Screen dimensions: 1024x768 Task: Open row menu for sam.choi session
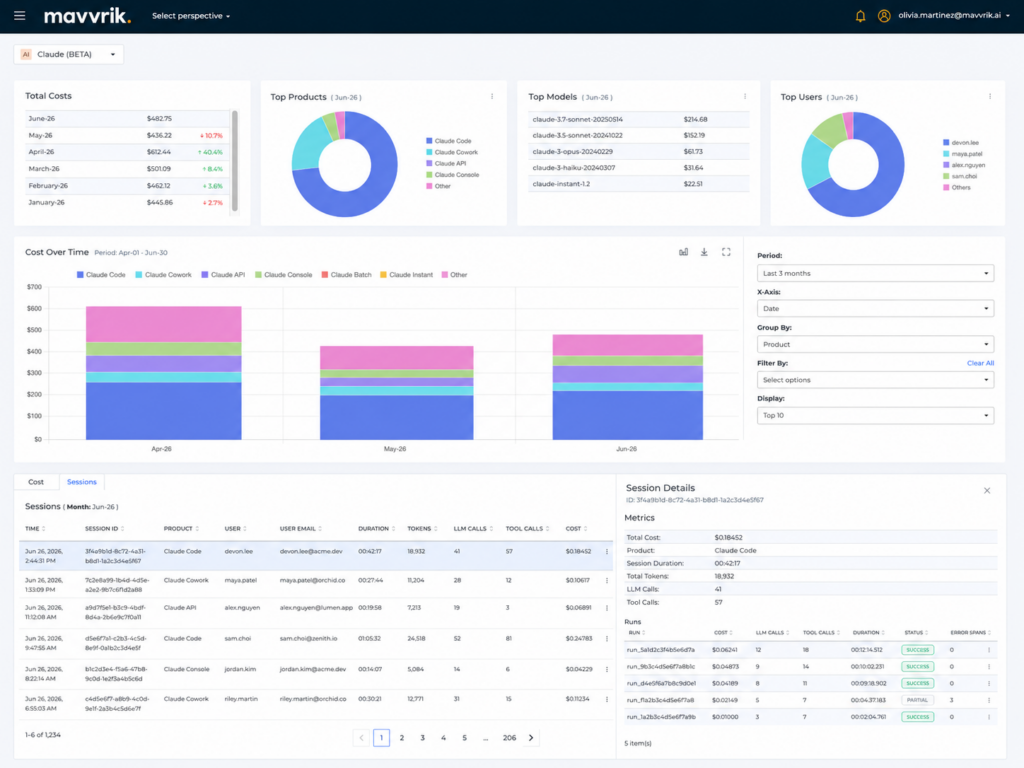coord(607,639)
